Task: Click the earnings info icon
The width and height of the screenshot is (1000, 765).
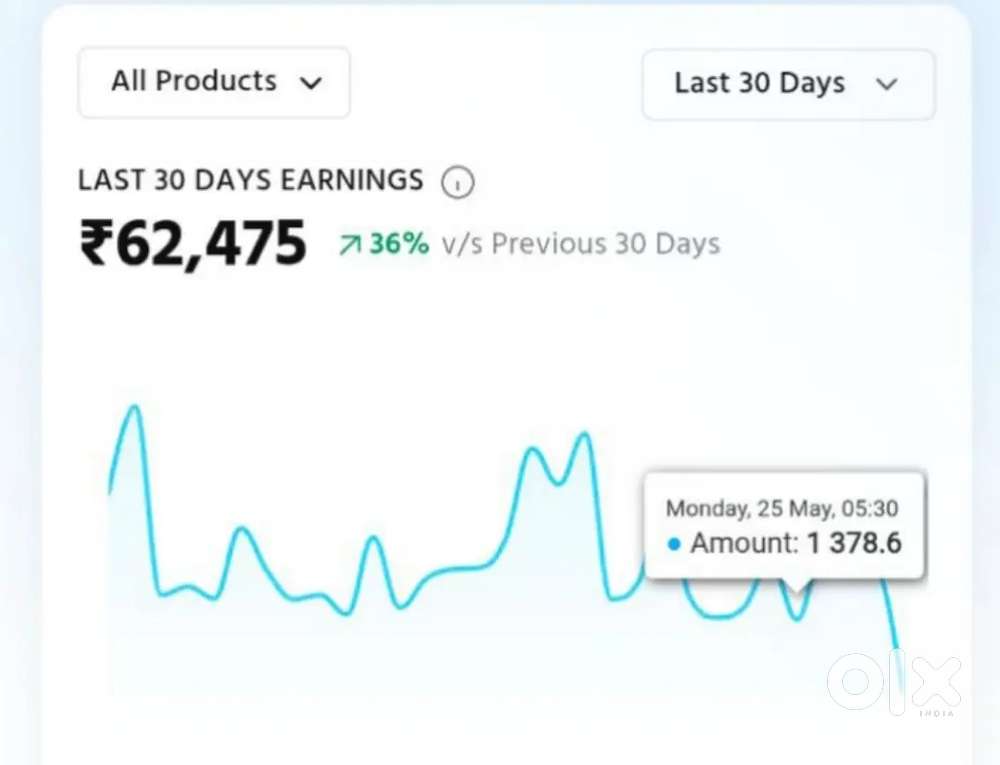Action: point(457,182)
